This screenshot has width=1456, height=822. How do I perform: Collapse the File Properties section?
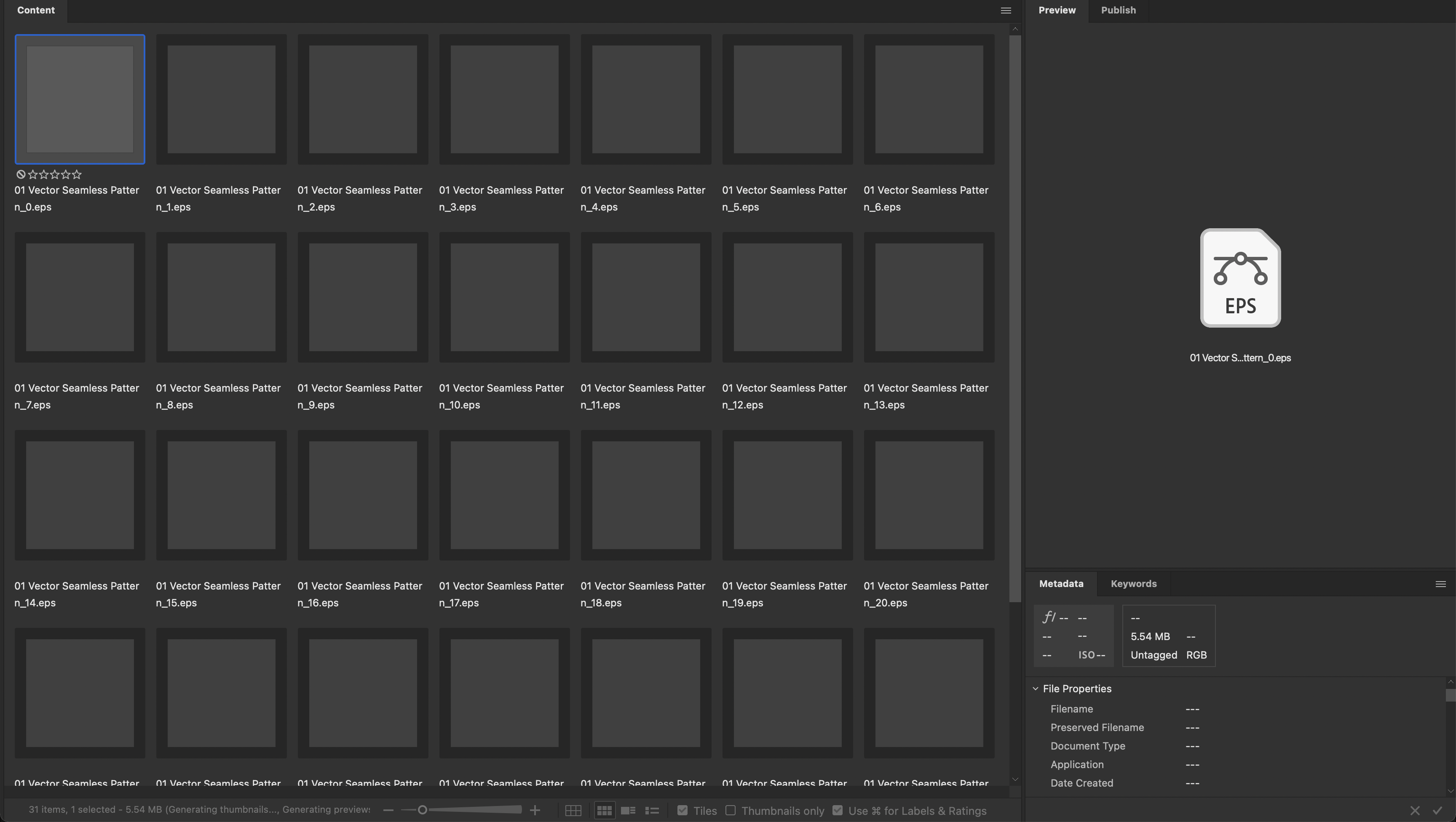(x=1036, y=689)
